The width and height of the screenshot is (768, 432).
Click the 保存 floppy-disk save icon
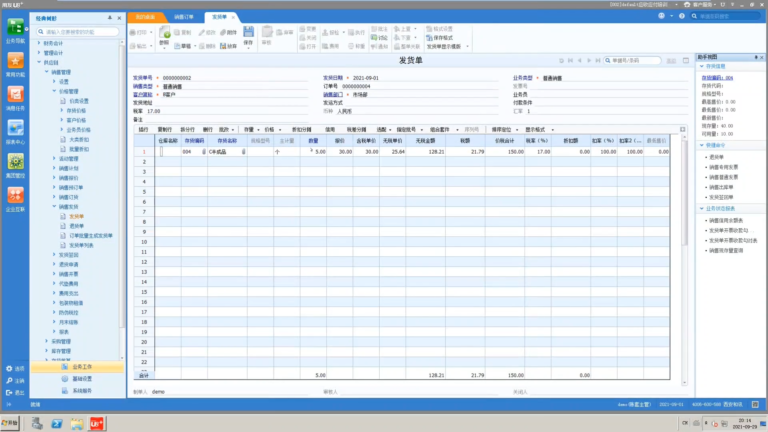pyautogui.click(x=248, y=33)
